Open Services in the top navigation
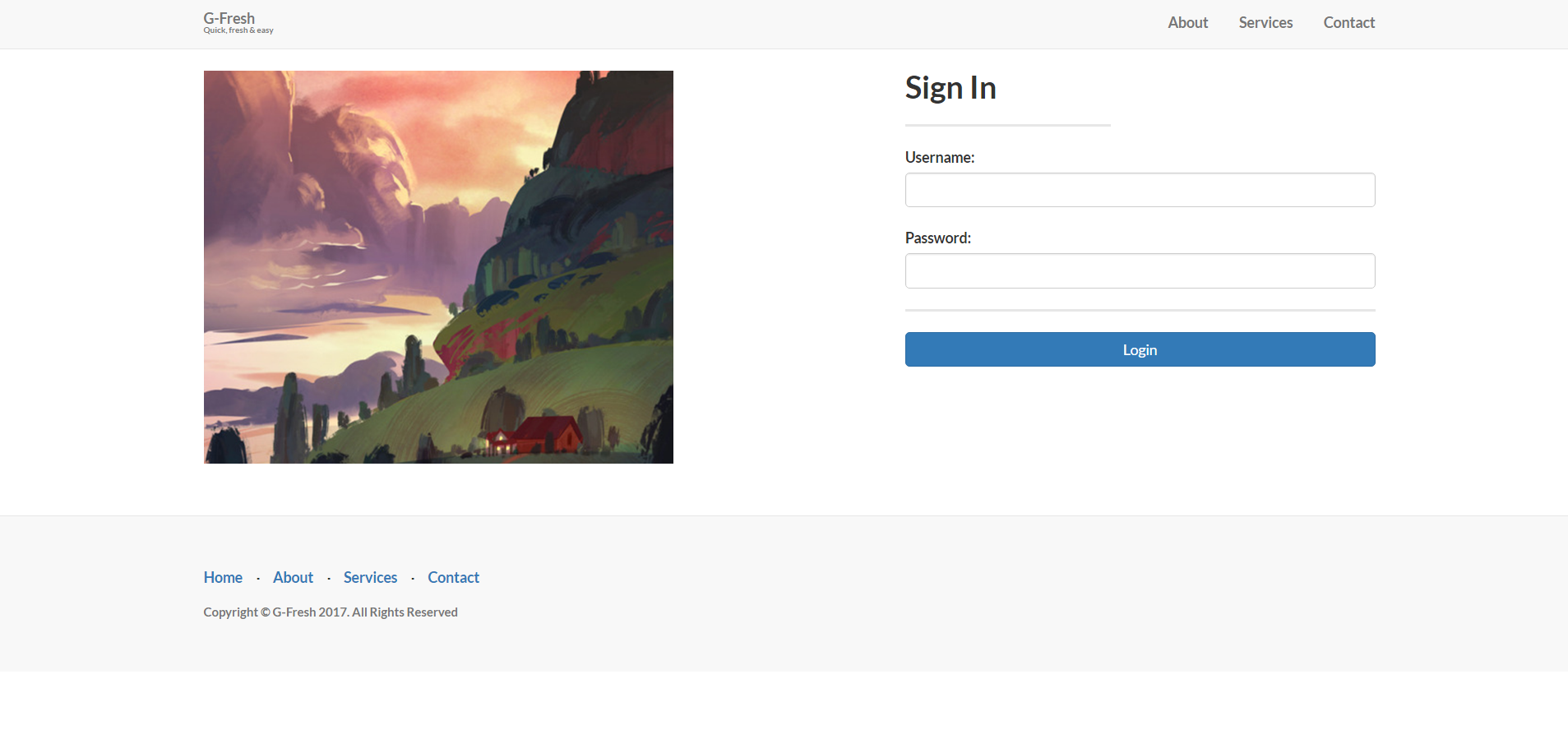 pyautogui.click(x=1265, y=23)
